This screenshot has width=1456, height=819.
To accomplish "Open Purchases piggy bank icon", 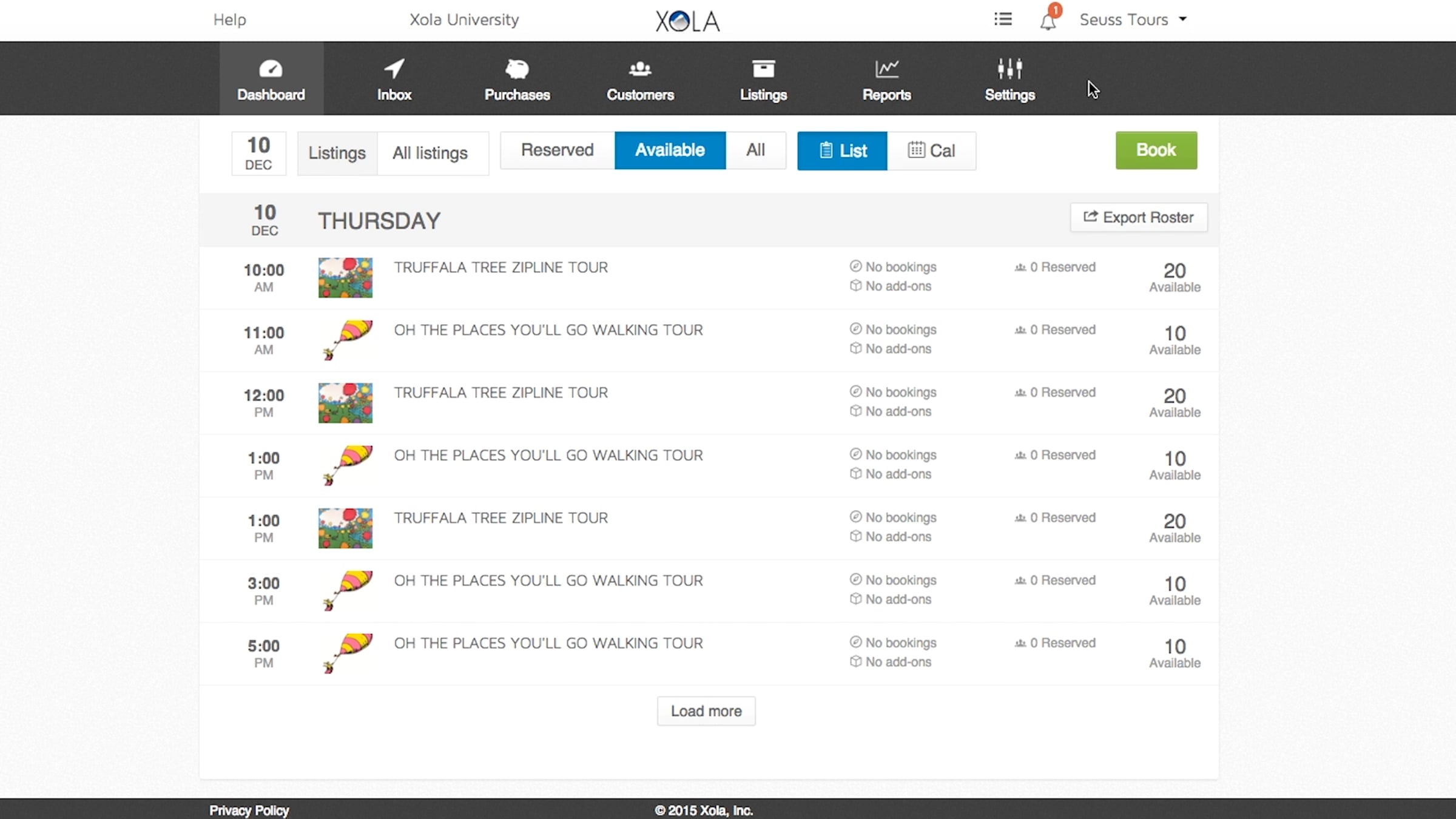I will 517,69.
